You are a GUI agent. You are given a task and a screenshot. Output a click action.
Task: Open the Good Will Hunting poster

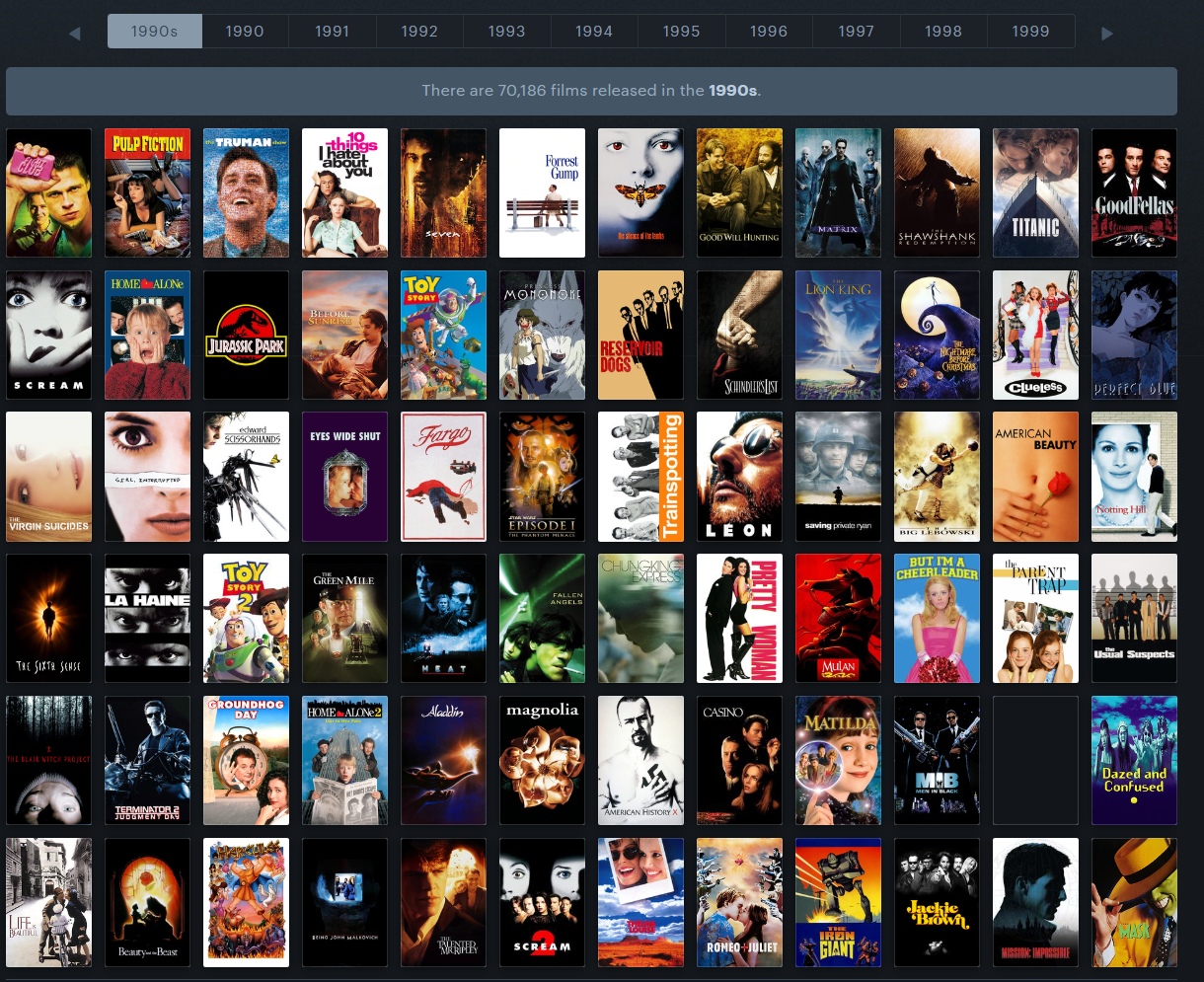(x=740, y=192)
